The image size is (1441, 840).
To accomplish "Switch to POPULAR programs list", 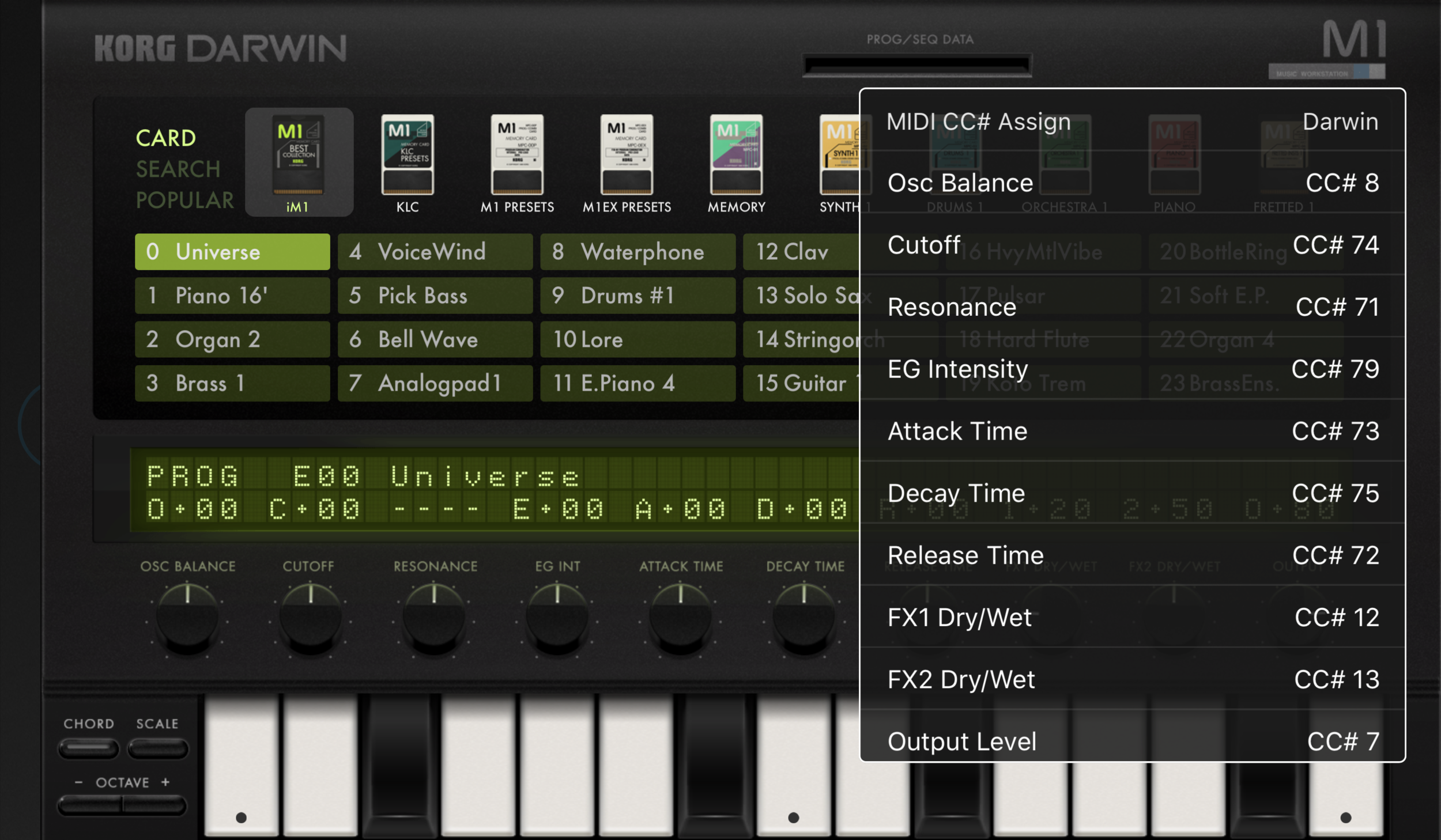I will point(184,200).
